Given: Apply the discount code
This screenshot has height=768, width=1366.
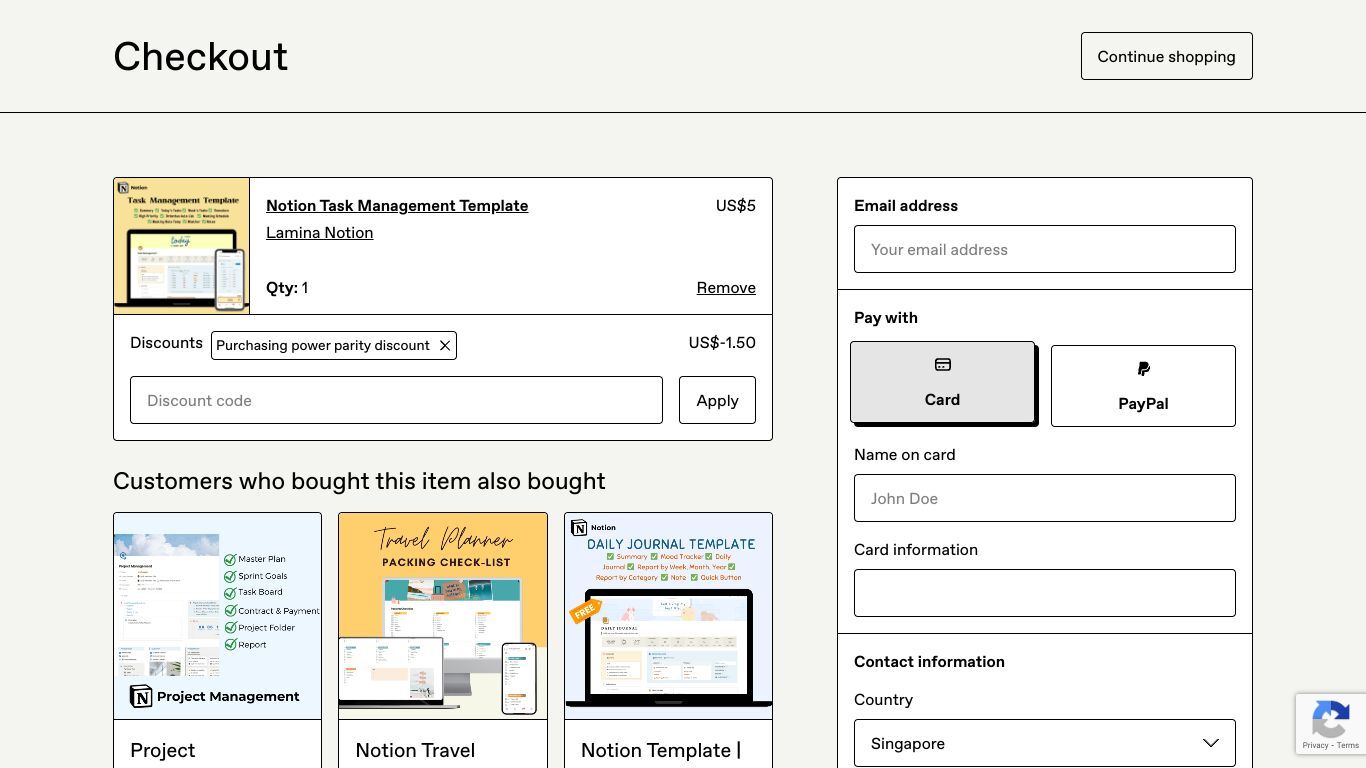Looking at the screenshot, I should pyautogui.click(x=717, y=400).
